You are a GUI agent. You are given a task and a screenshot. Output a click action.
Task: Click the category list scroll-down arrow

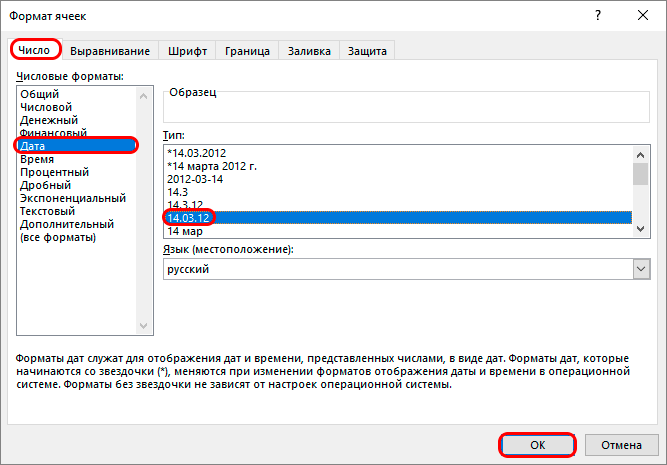point(143,325)
